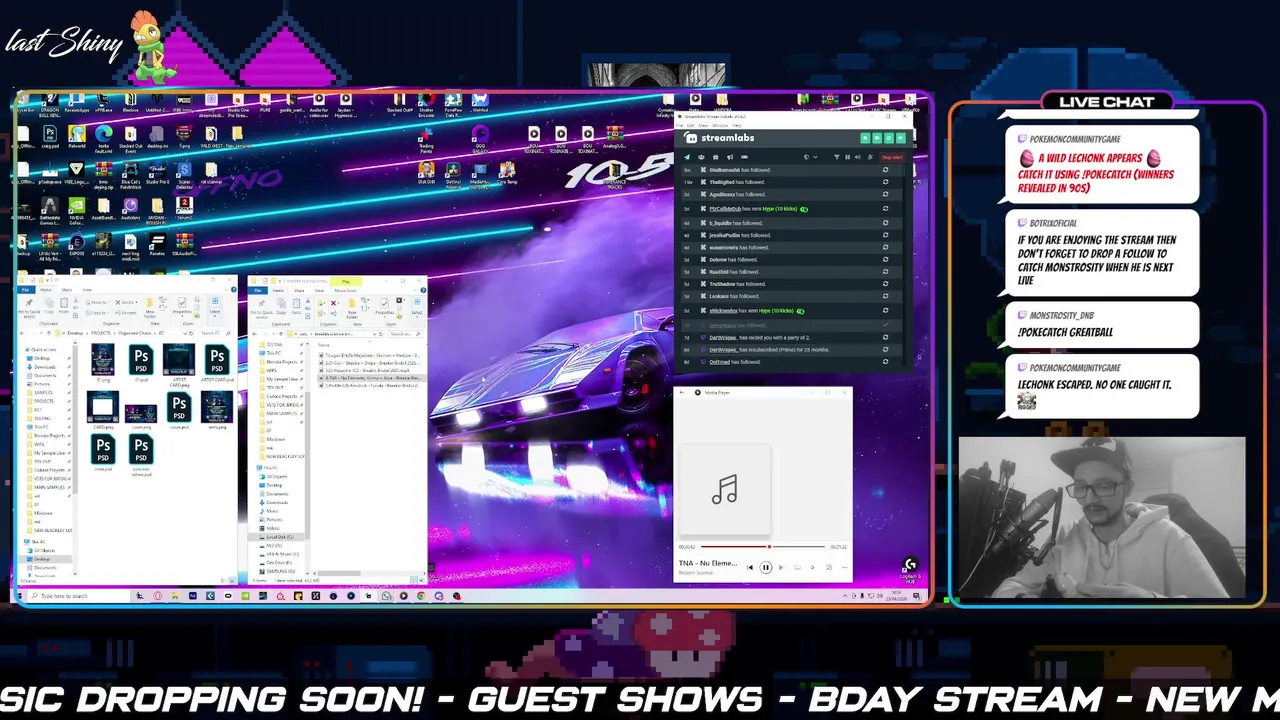The width and height of the screenshot is (1280, 720).
Task: Click Media Player back arrow
Action: pyautogui.click(x=682, y=392)
